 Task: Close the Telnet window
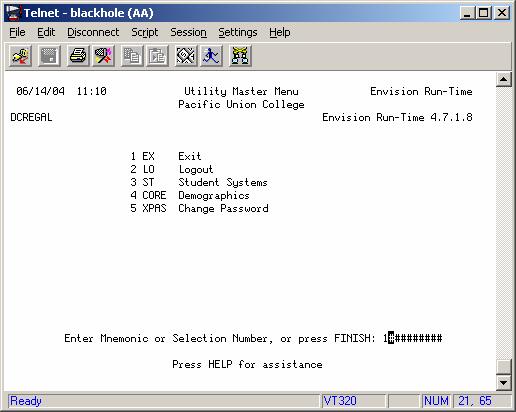click(x=501, y=13)
